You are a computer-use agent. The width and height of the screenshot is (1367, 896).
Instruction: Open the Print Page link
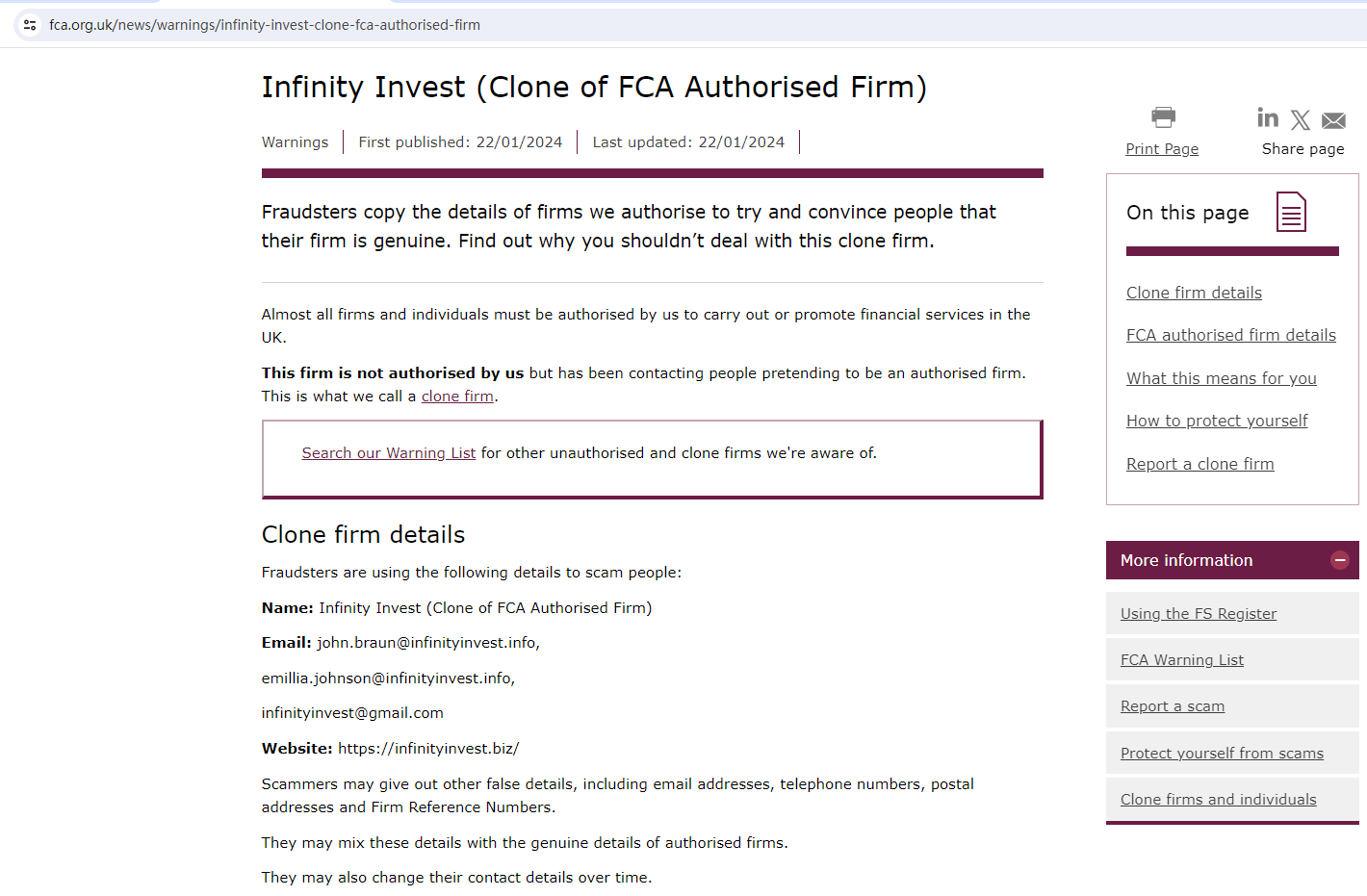click(1162, 149)
